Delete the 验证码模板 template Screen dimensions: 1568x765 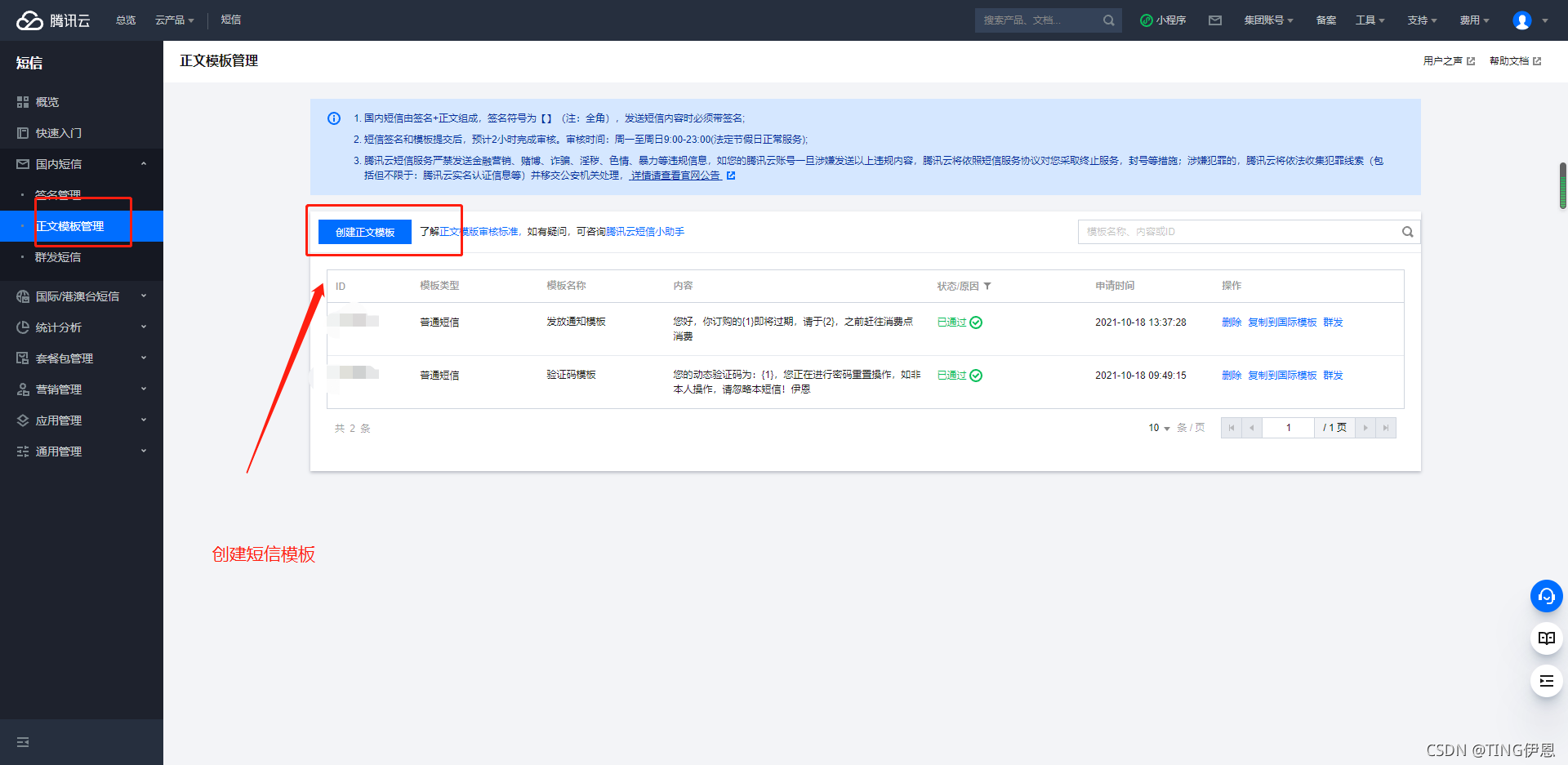pos(1232,376)
